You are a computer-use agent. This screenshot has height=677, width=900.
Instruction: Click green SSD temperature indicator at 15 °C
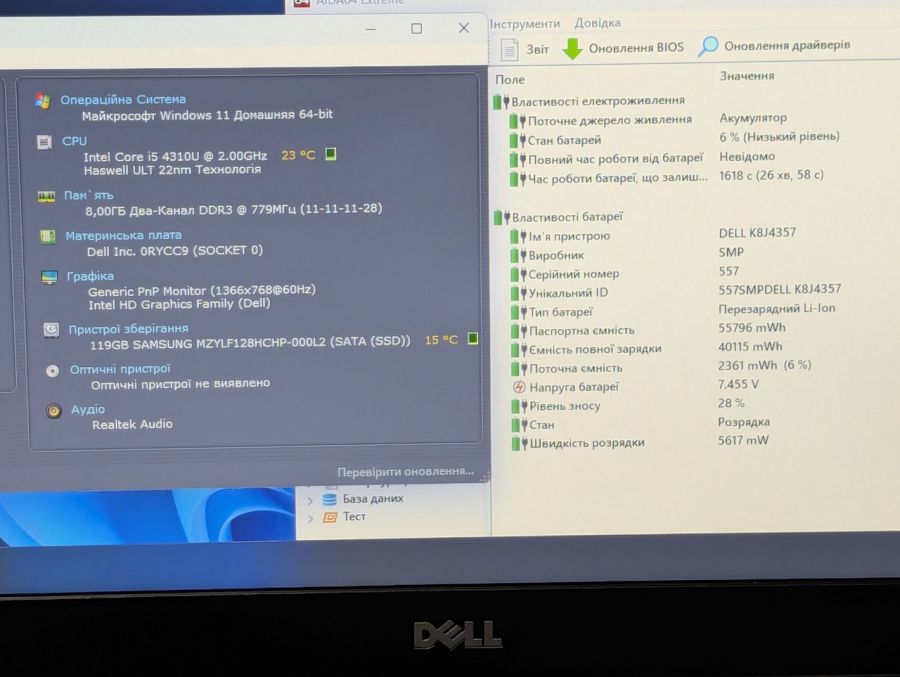473,338
